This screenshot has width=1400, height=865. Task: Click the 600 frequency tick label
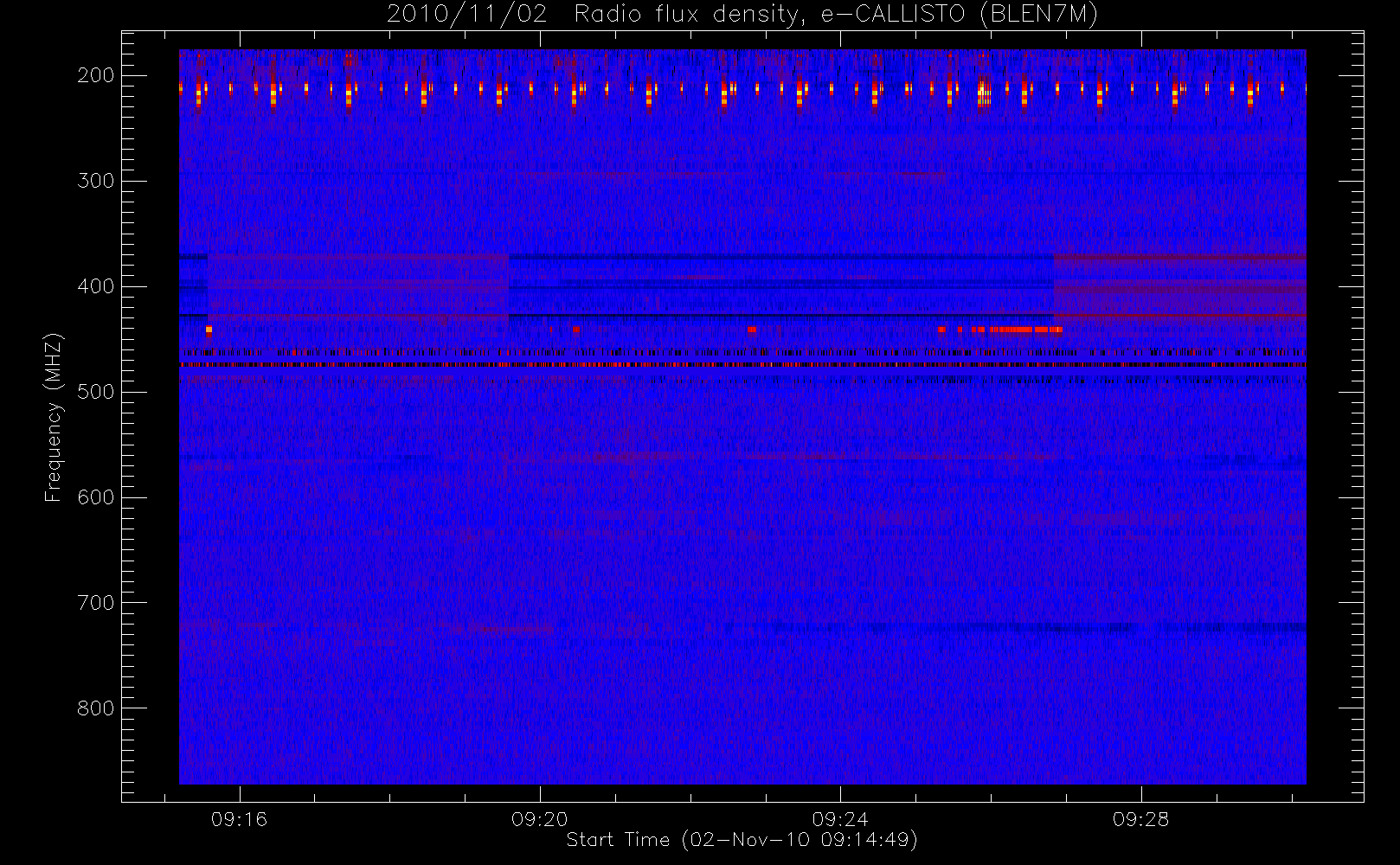click(x=95, y=497)
